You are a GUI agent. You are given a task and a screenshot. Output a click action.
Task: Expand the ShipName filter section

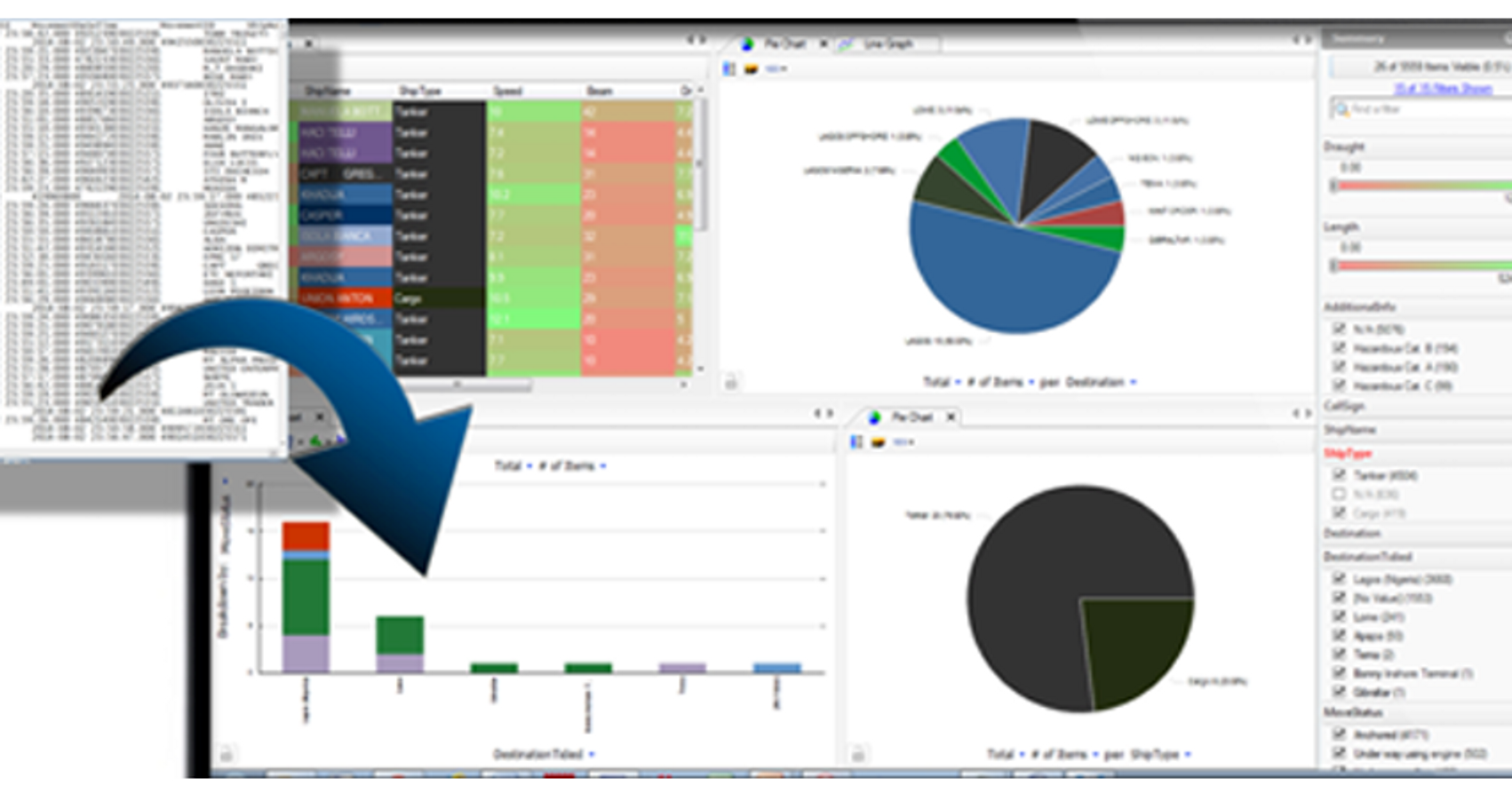click(1349, 430)
